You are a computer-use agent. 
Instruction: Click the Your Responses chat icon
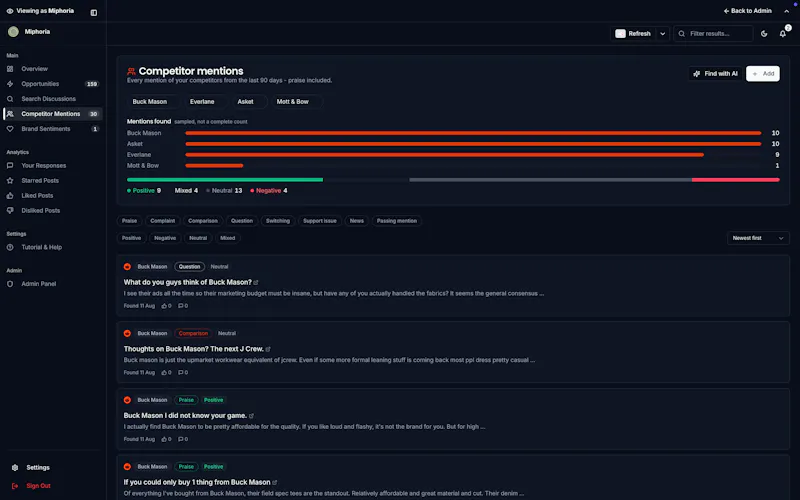point(10,166)
